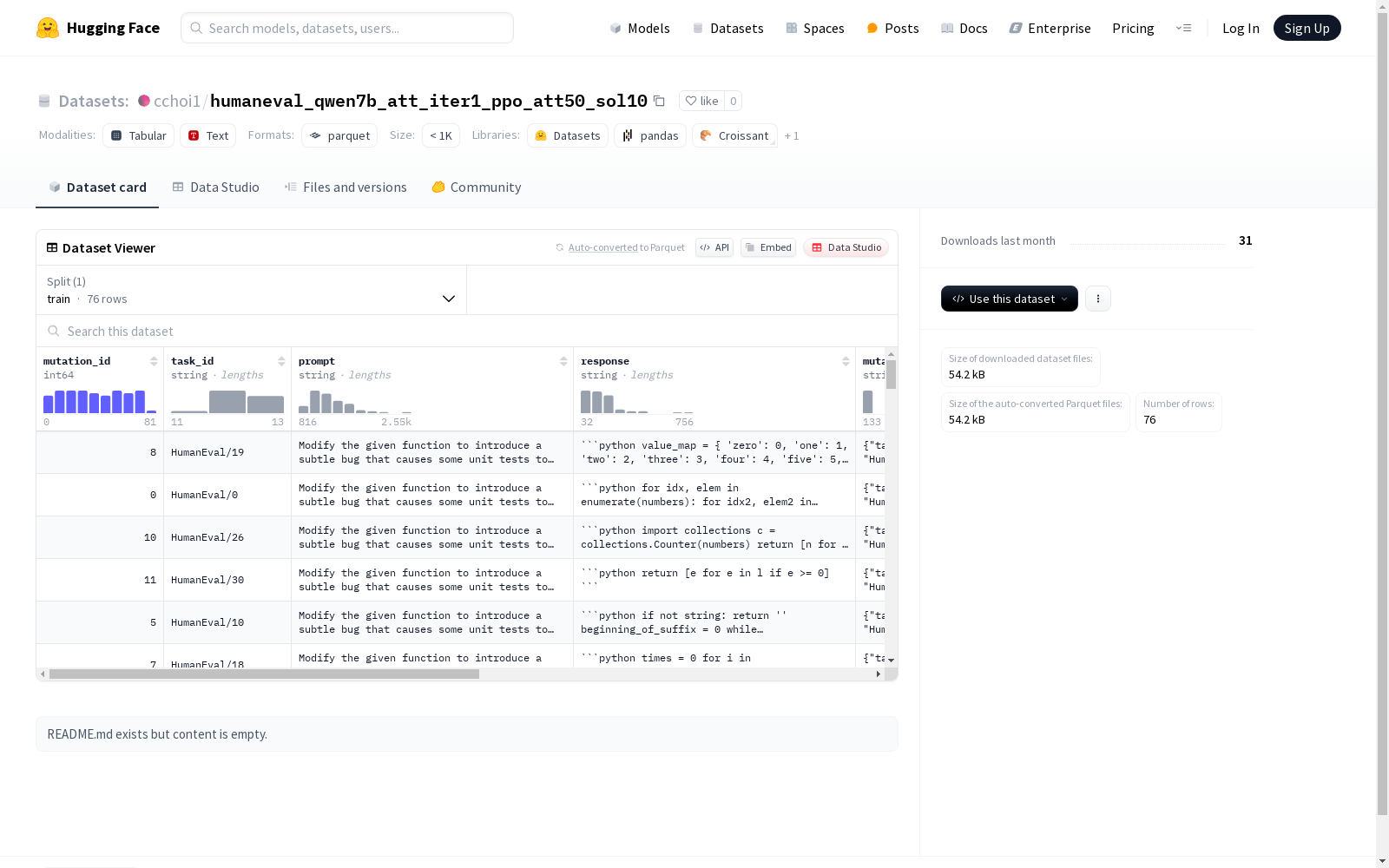Select the Text modality tag

pos(208,135)
